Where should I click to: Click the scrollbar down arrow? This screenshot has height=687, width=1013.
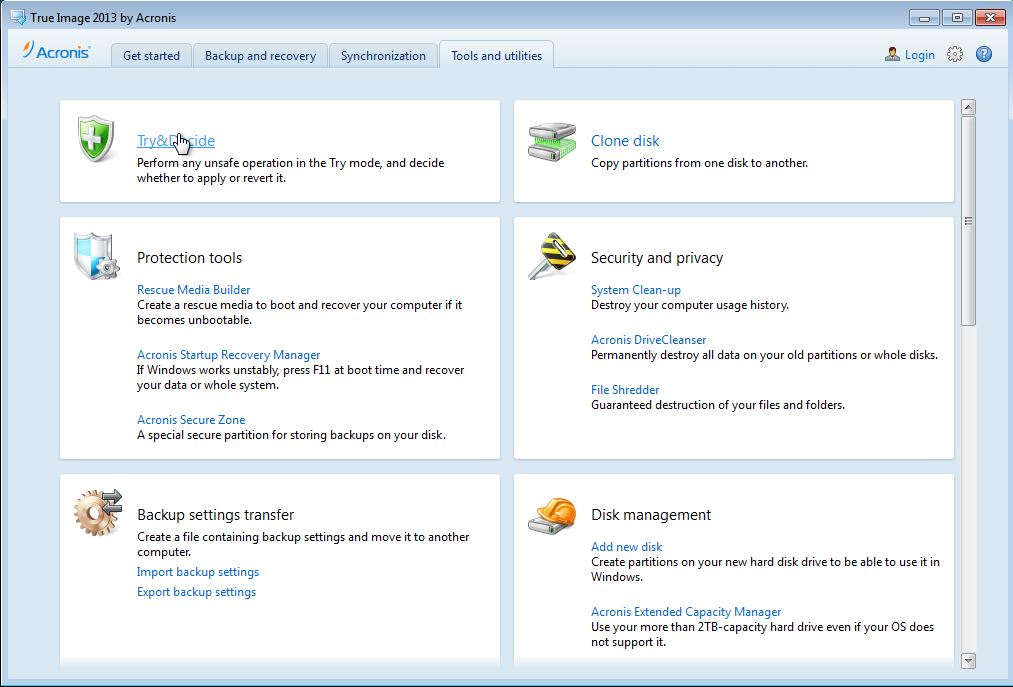pyautogui.click(x=968, y=660)
